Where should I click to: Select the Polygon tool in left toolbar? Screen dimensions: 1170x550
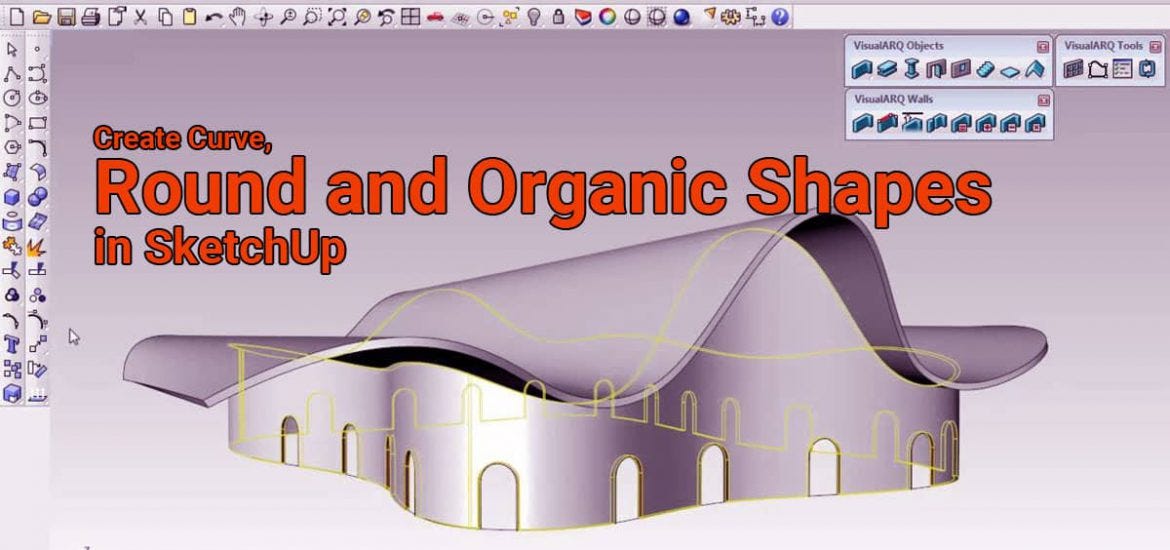coord(12,147)
